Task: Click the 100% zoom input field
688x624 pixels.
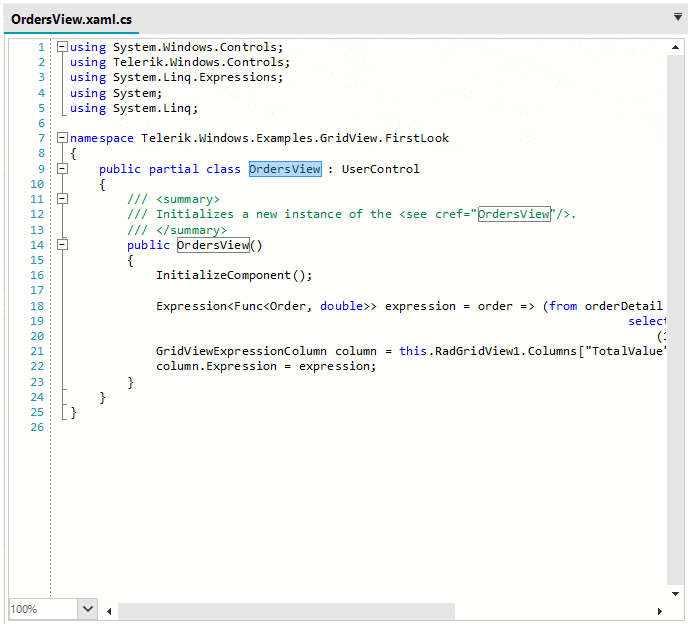Action: click(43, 609)
